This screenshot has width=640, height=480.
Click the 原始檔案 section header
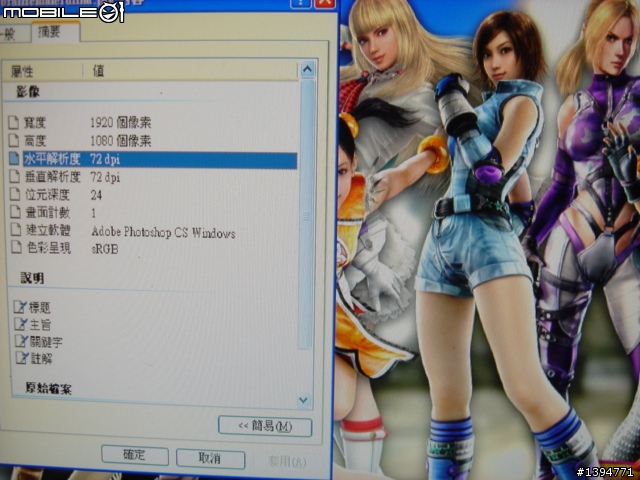(48, 388)
